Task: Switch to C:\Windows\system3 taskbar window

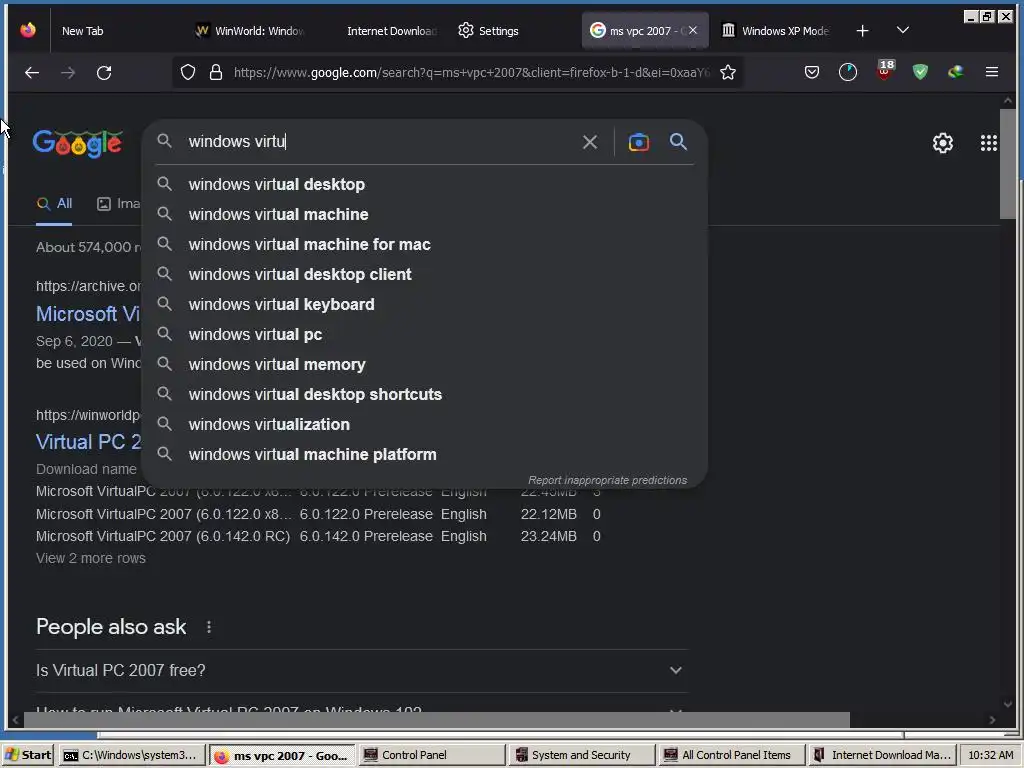Action: [131, 755]
